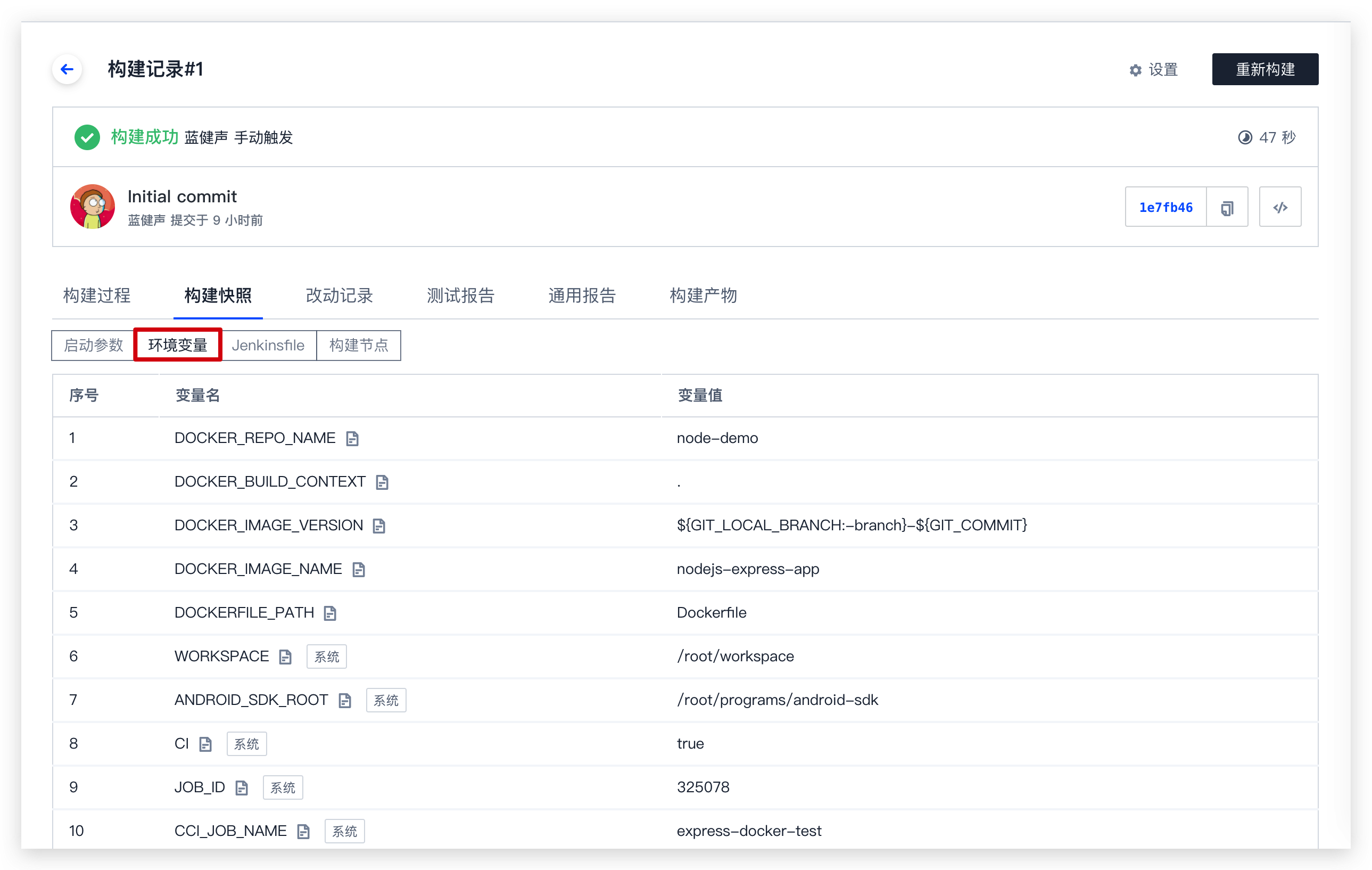Click the value /root/workspace
Viewport: 1372px width, 870px height.
(735, 657)
